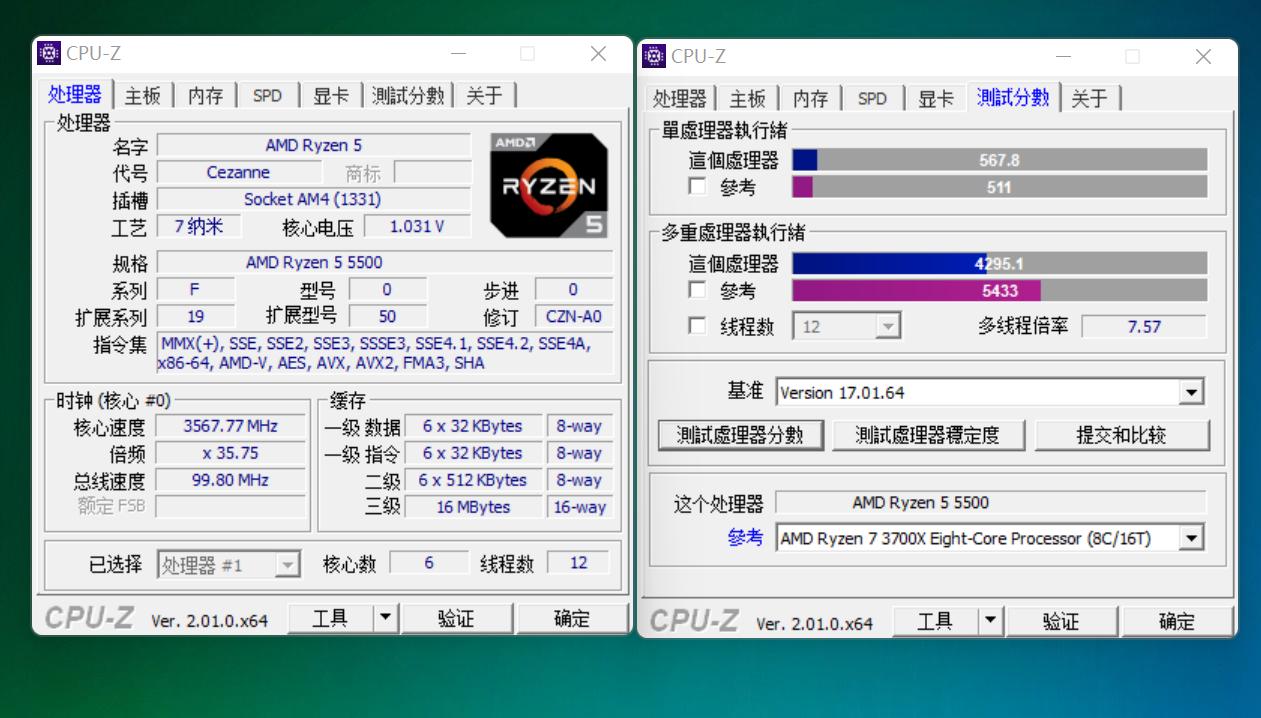Click the 提交和比较 submit button
This screenshot has height=718, width=1261.
[1122, 435]
